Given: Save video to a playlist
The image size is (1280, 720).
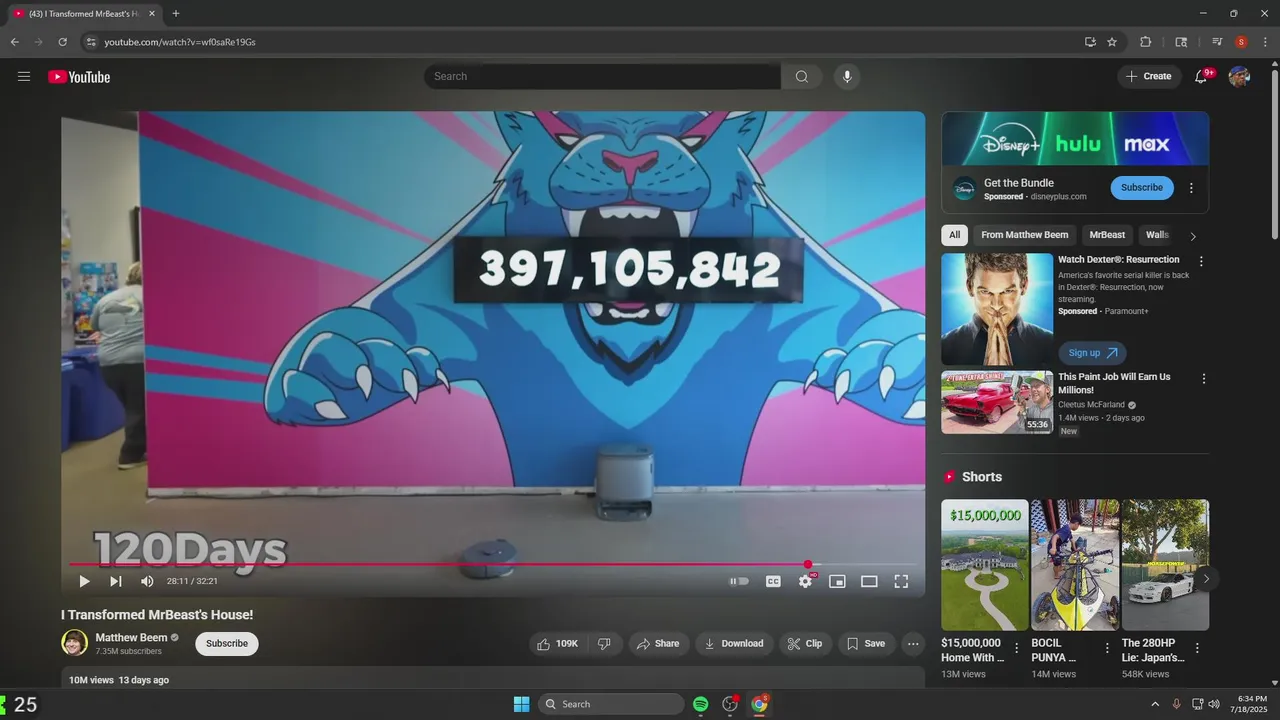Looking at the screenshot, I should tap(866, 644).
